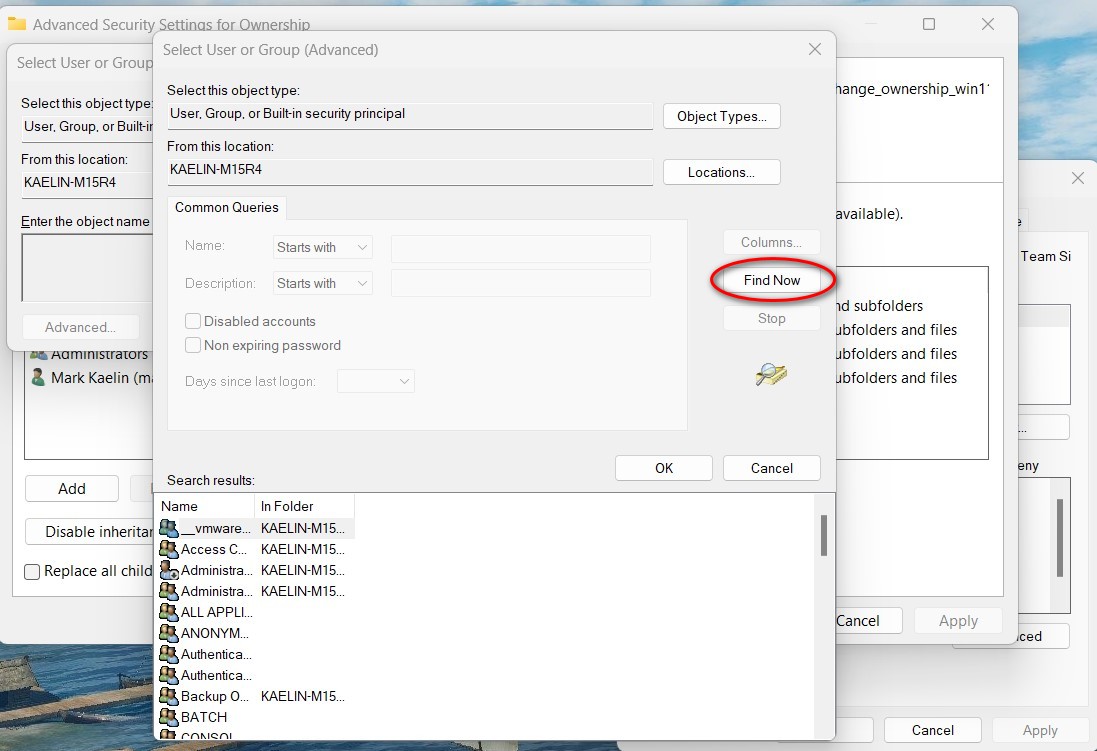
Task: Enable the Disabled accounts checkbox
Action: [191, 321]
